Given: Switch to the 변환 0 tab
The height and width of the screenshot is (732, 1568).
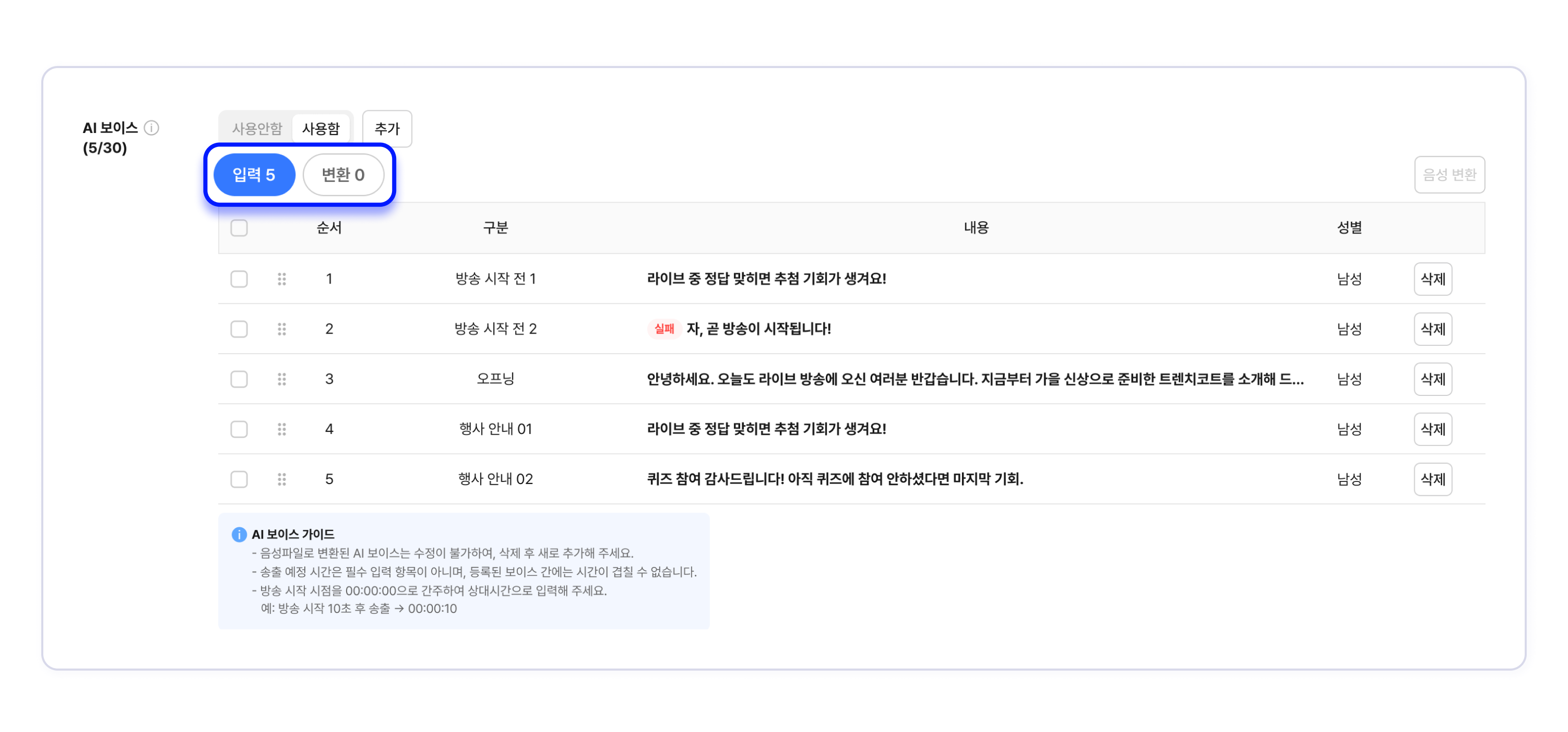Looking at the screenshot, I should [344, 175].
